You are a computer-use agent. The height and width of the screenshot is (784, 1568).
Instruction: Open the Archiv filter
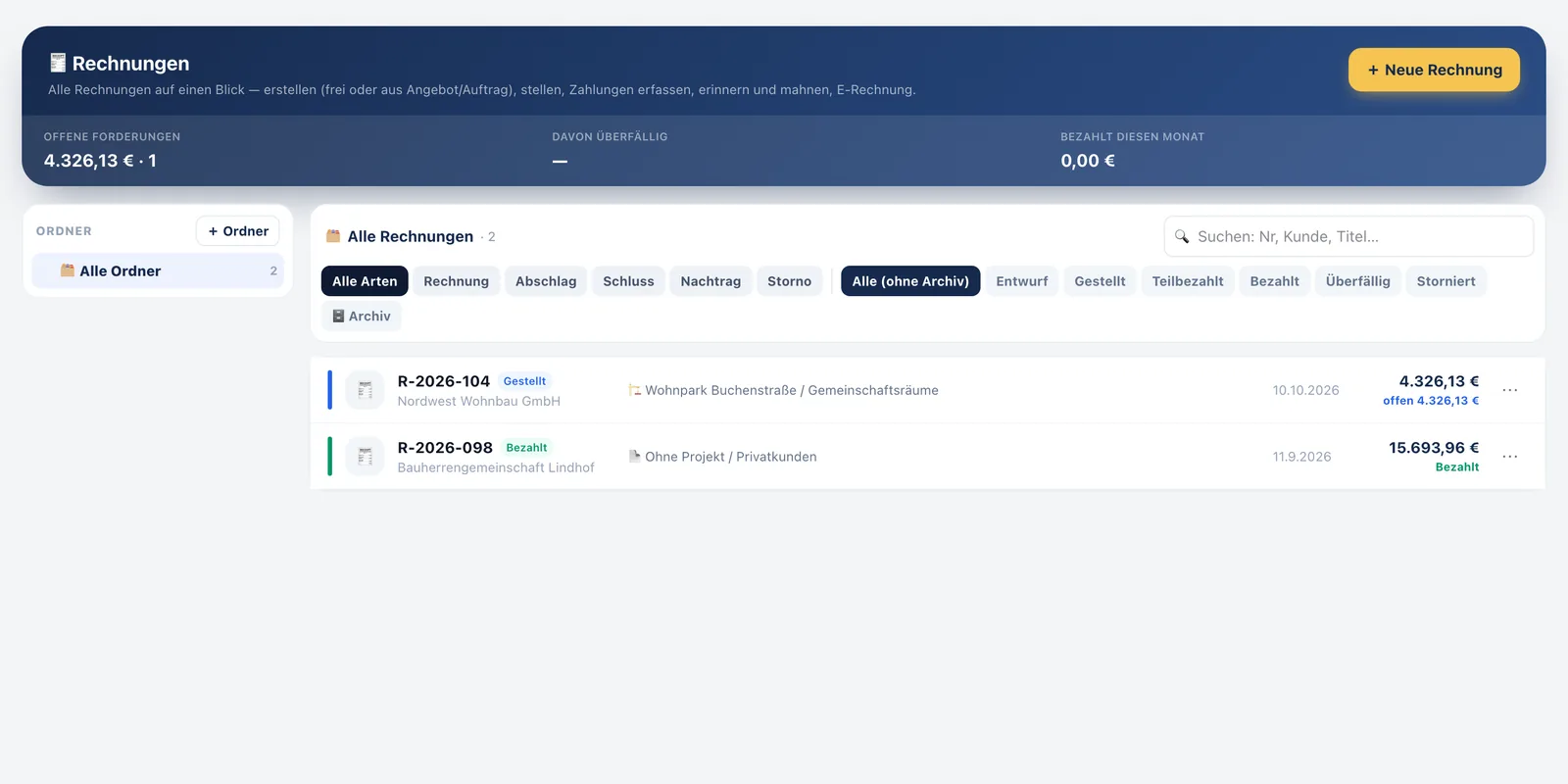(362, 317)
